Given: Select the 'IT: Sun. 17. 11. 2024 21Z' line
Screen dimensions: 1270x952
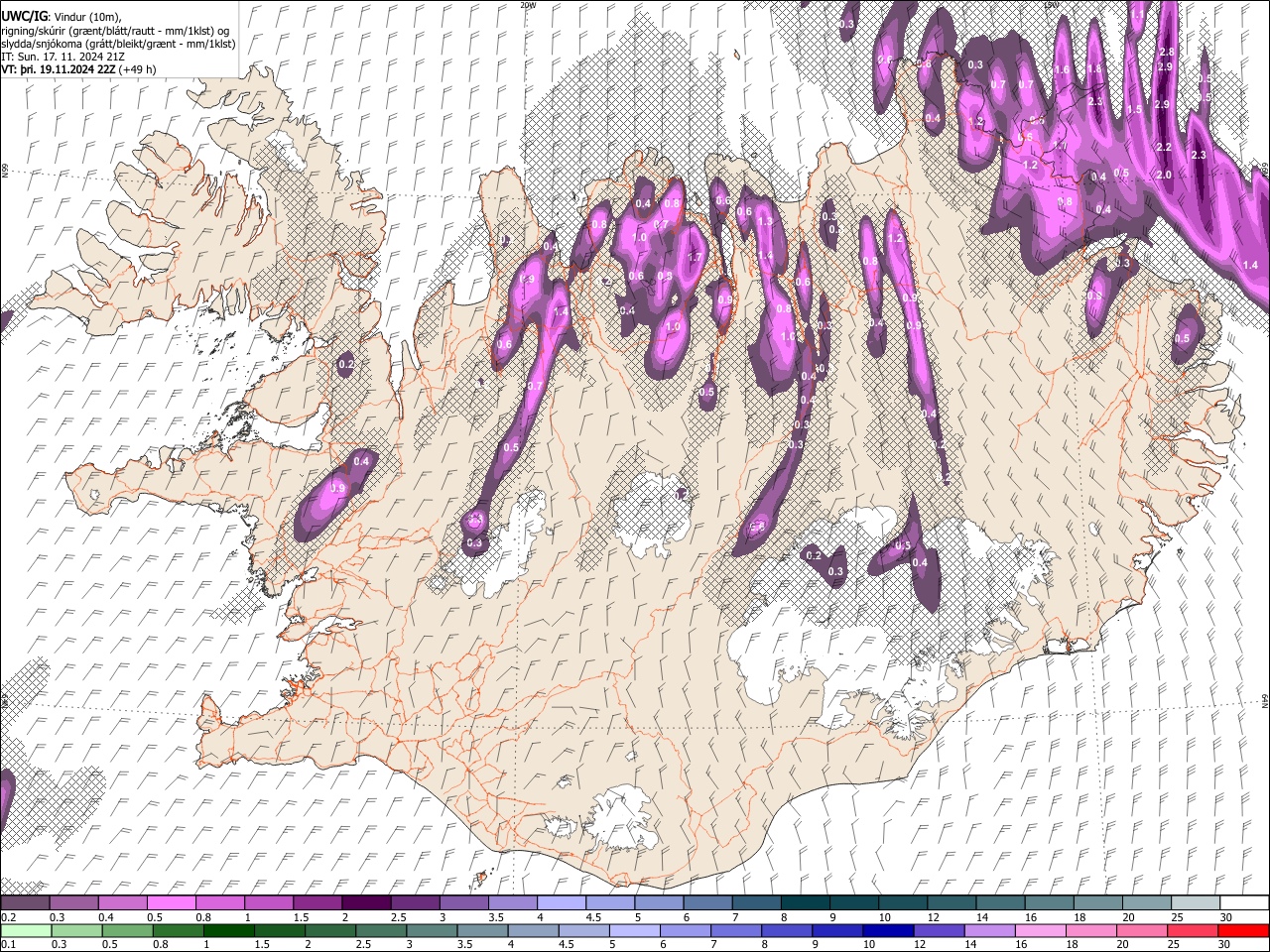Looking at the screenshot, I should (63, 57).
